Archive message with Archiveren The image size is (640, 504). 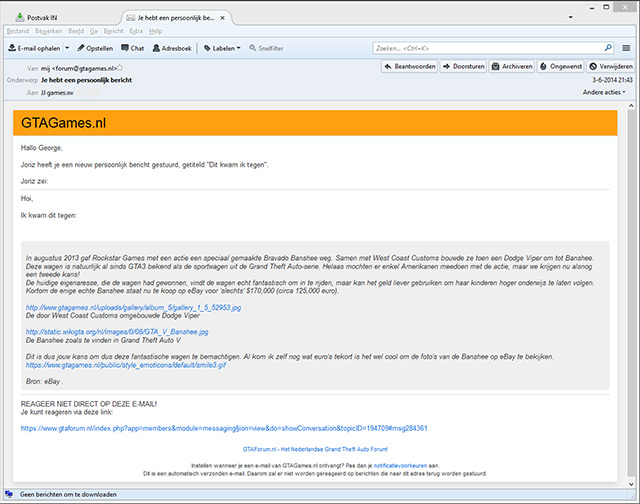pyautogui.click(x=512, y=66)
